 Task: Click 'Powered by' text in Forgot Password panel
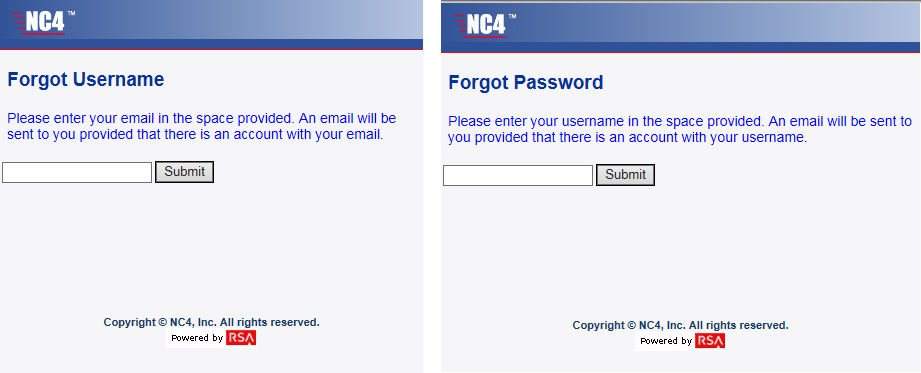click(665, 341)
